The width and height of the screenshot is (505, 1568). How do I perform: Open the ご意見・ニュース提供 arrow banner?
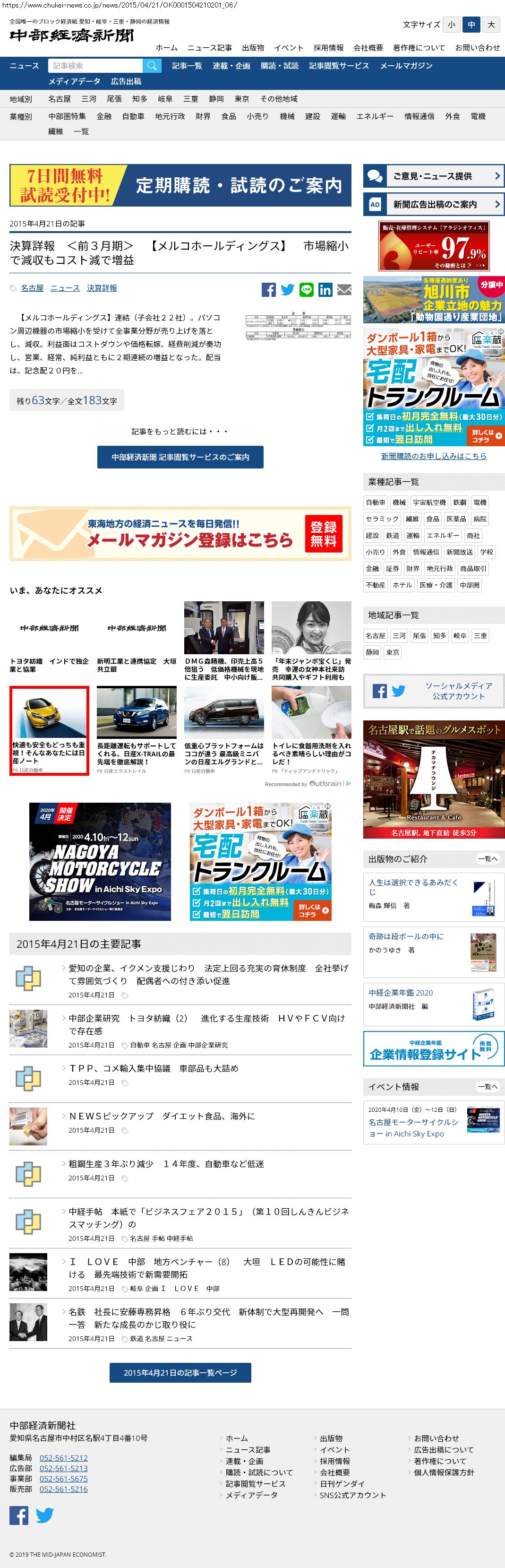433,176
